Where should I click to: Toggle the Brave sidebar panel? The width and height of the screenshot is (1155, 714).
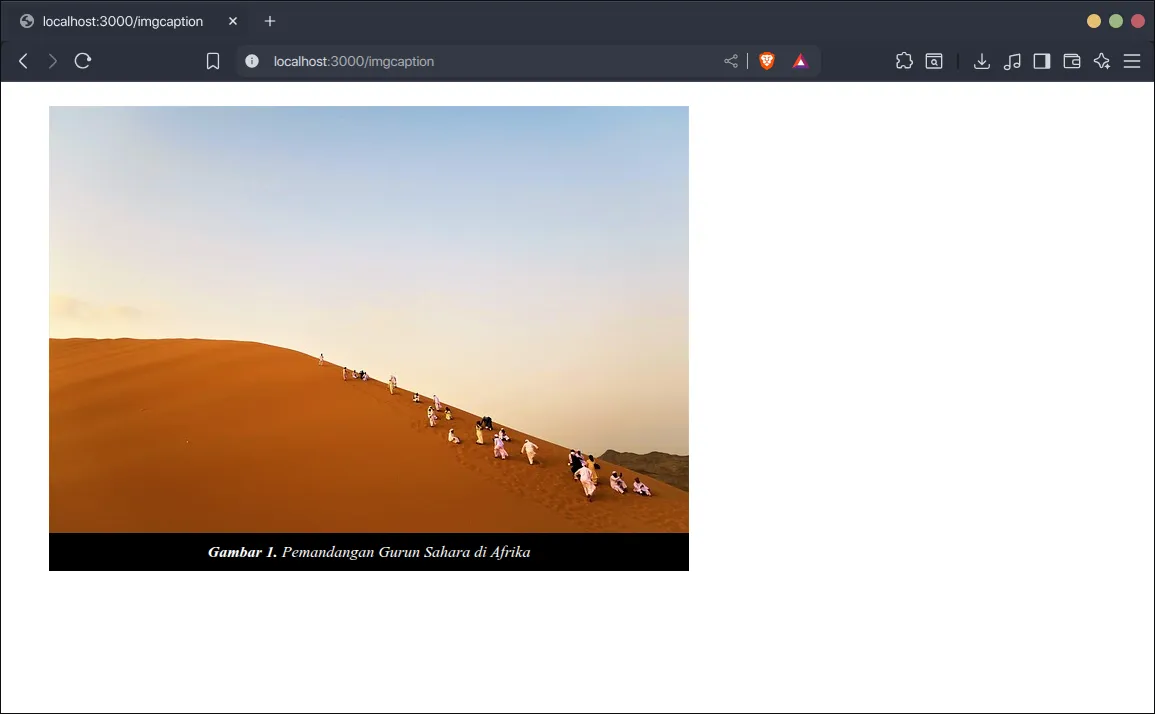[x=1041, y=61]
